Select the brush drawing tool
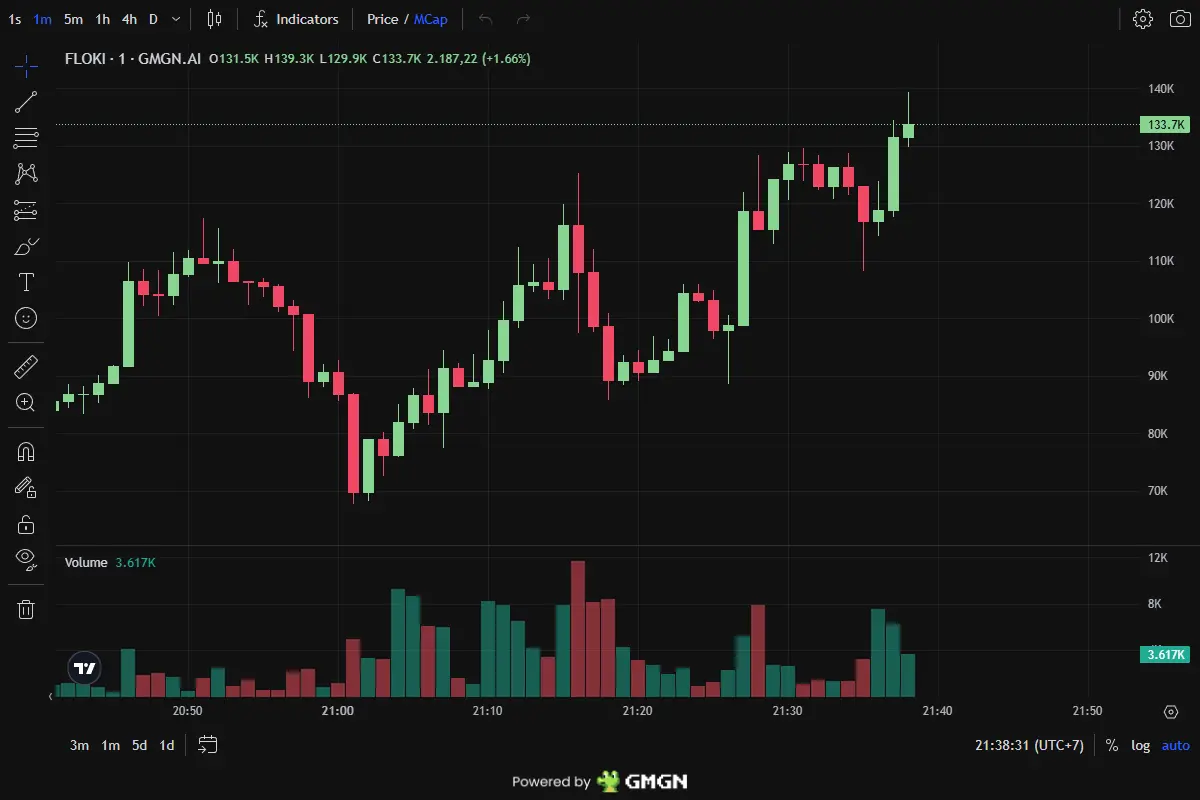This screenshot has width=1200, height=800. (26, 246)
